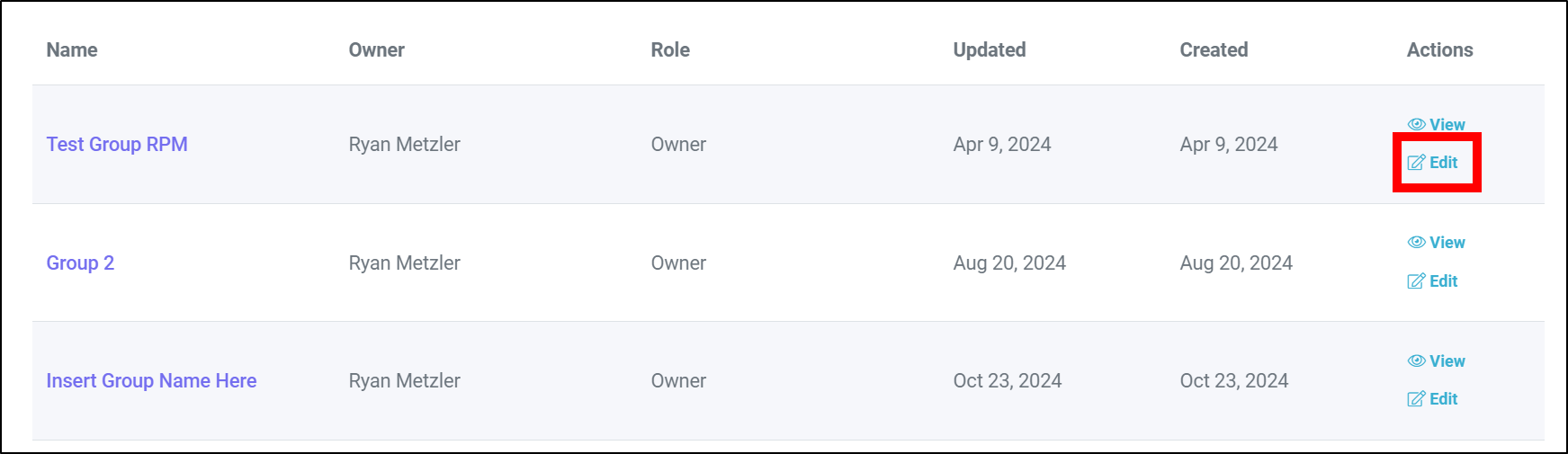Image resolution: width=1568 pixels, height=454 pixels.
Task: Click the eye icon for Insert Group Name Here
Action: tap(1416, 361)
